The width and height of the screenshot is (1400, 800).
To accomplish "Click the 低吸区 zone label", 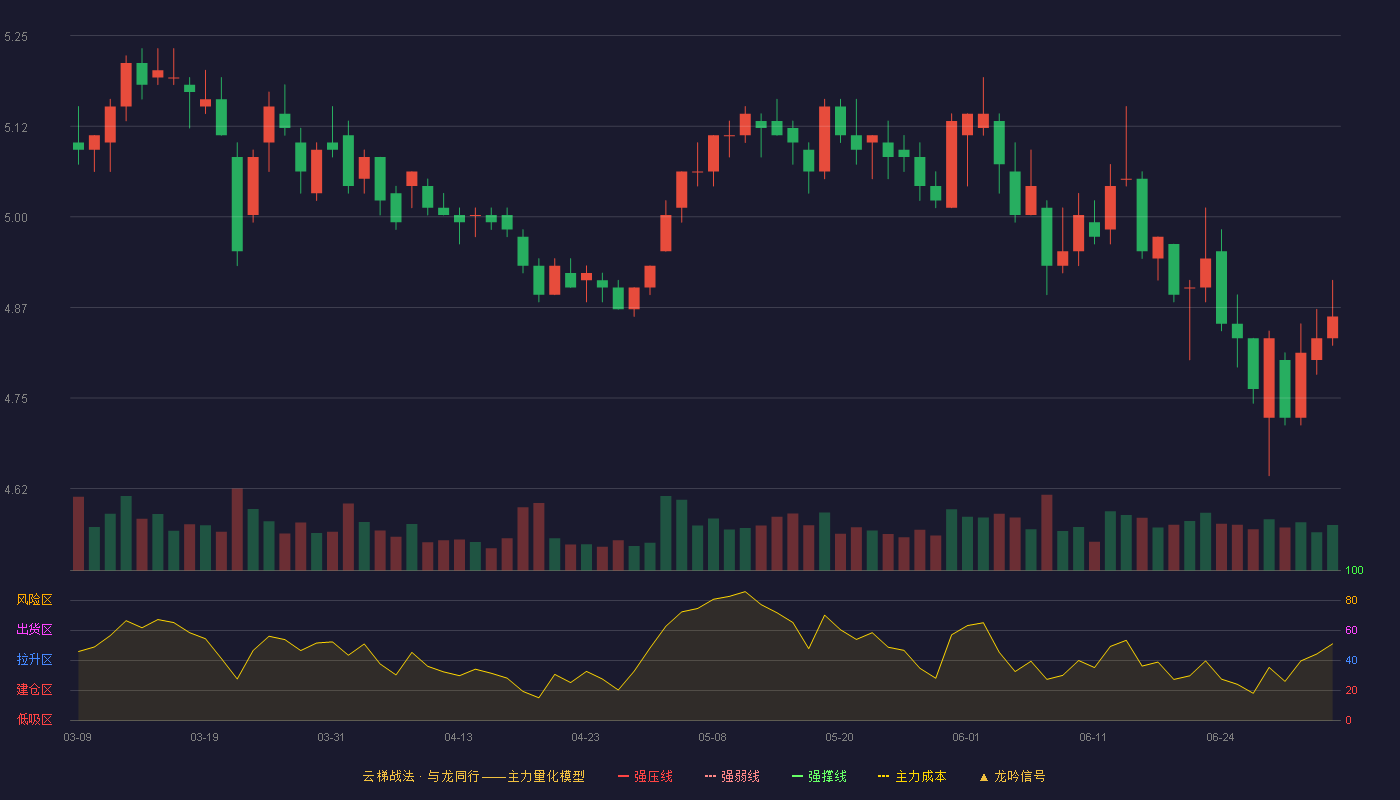I will (x=34, y=720).
